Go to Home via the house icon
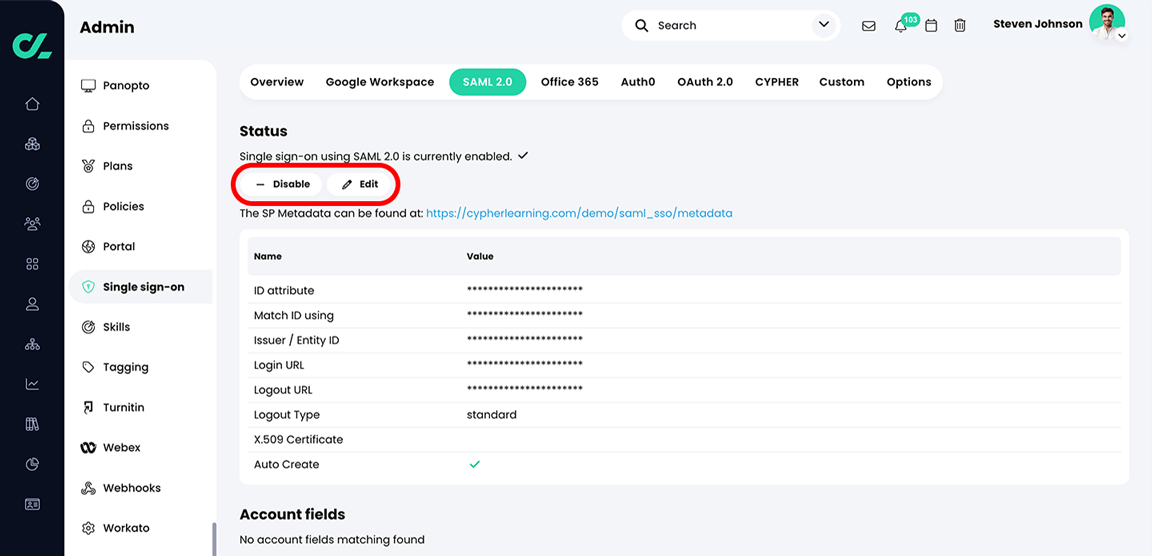Image resolution: width=1152 pixels, height=556 pixels. (32, 104)
